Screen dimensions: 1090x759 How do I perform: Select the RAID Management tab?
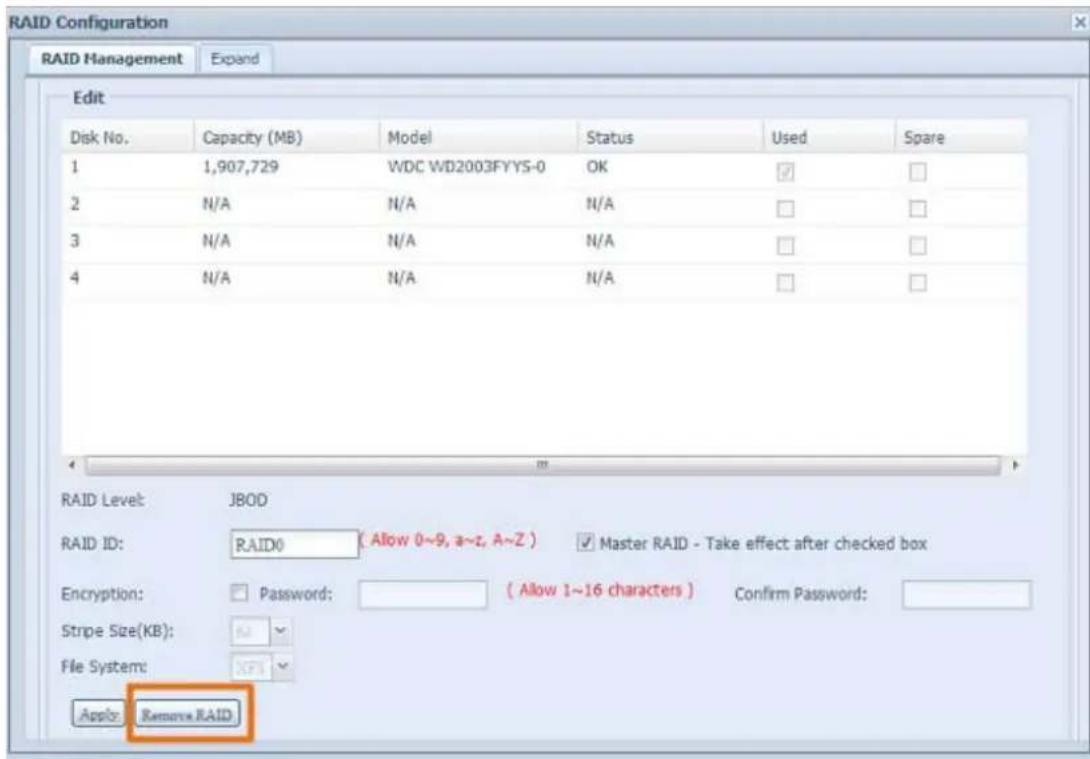click(x=111, y=59)
